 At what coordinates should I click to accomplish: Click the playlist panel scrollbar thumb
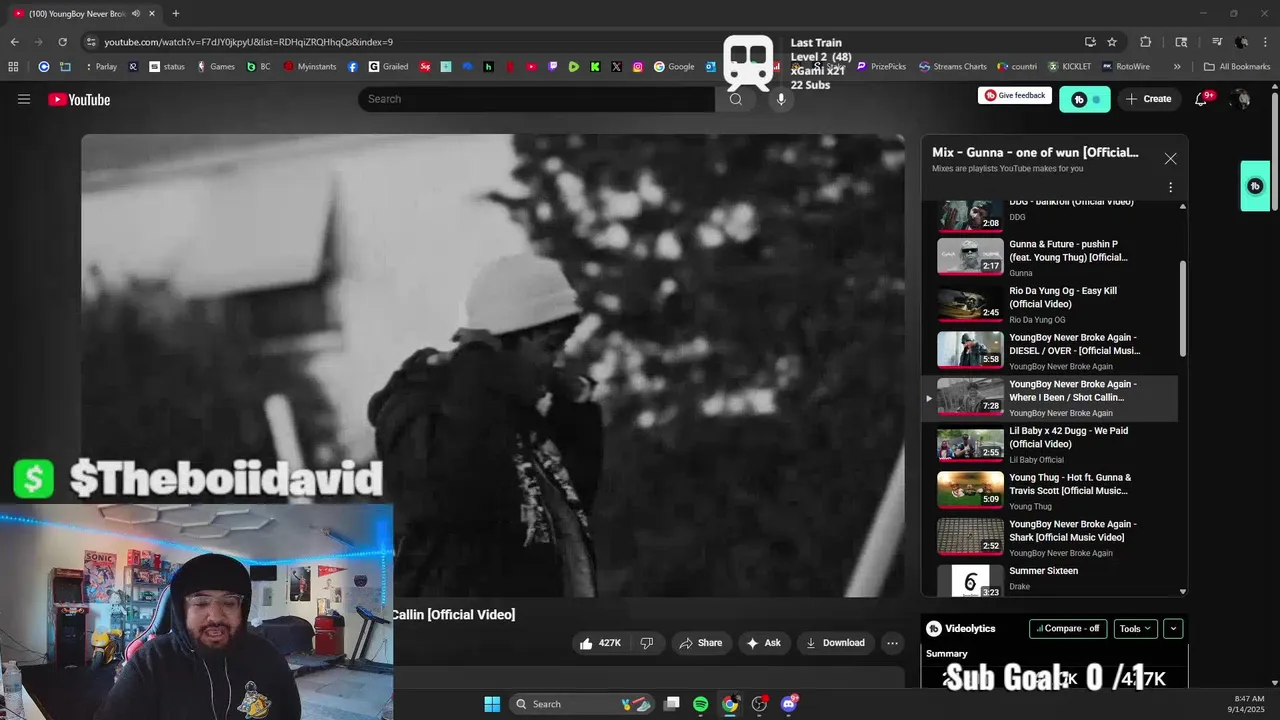pos(1183,309)
